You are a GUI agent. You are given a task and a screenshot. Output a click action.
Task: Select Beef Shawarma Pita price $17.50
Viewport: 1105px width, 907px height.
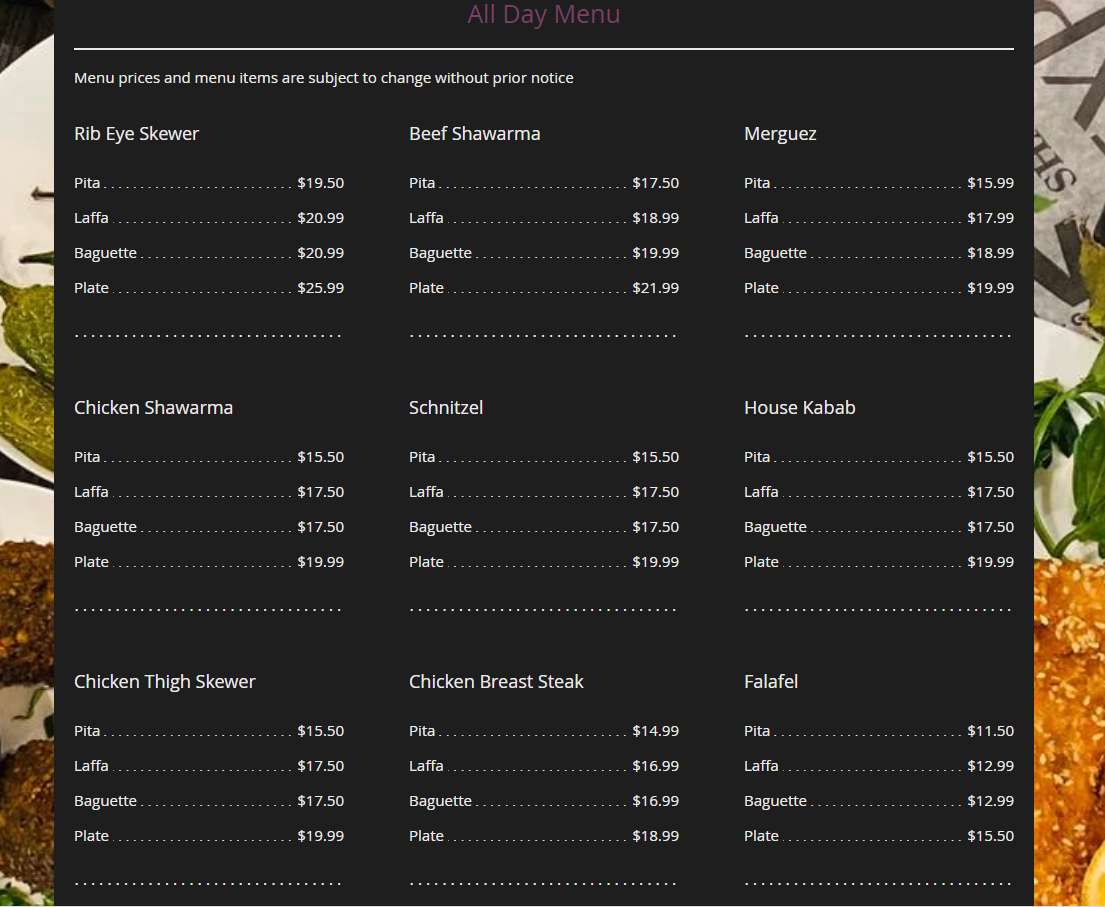[x=655, y=183]
